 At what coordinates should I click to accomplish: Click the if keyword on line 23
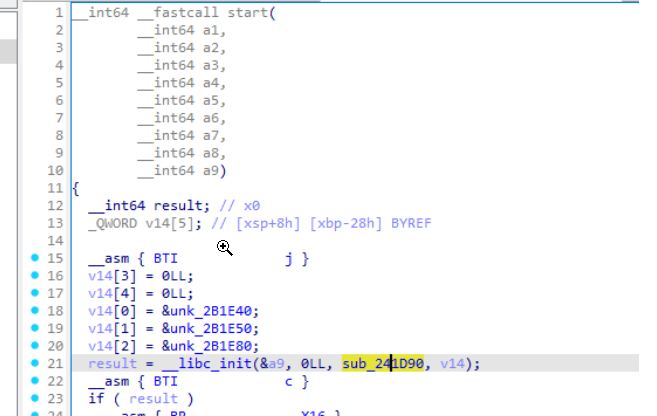tap(96, 399)
